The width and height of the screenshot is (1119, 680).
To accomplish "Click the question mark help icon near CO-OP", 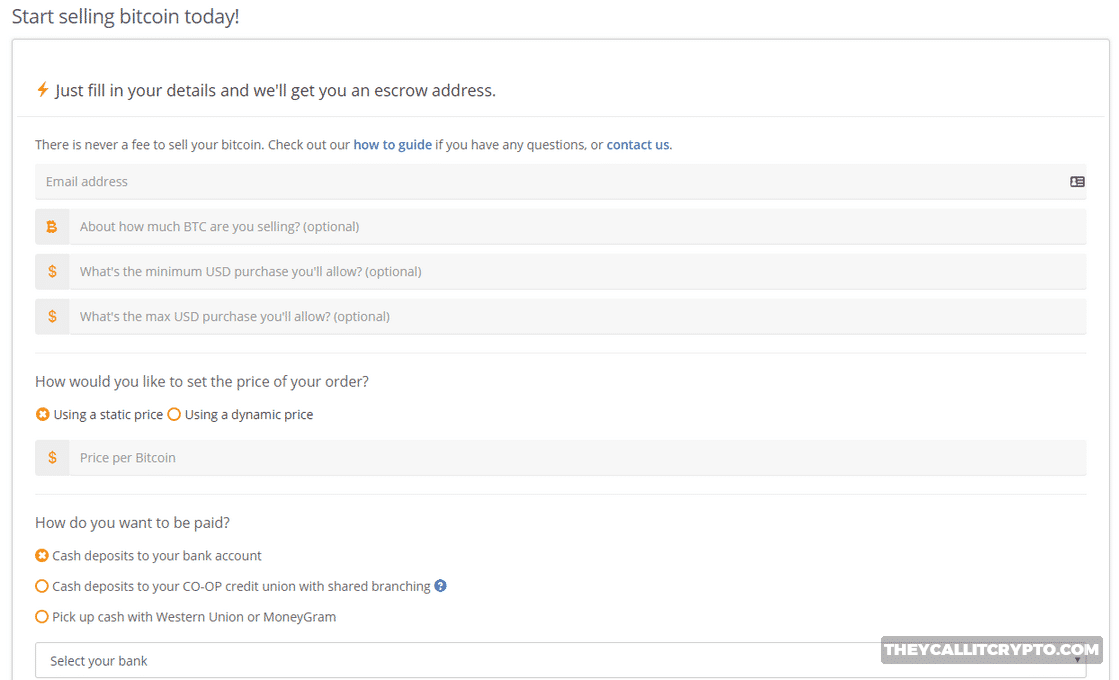I will [x=440, y=586].
